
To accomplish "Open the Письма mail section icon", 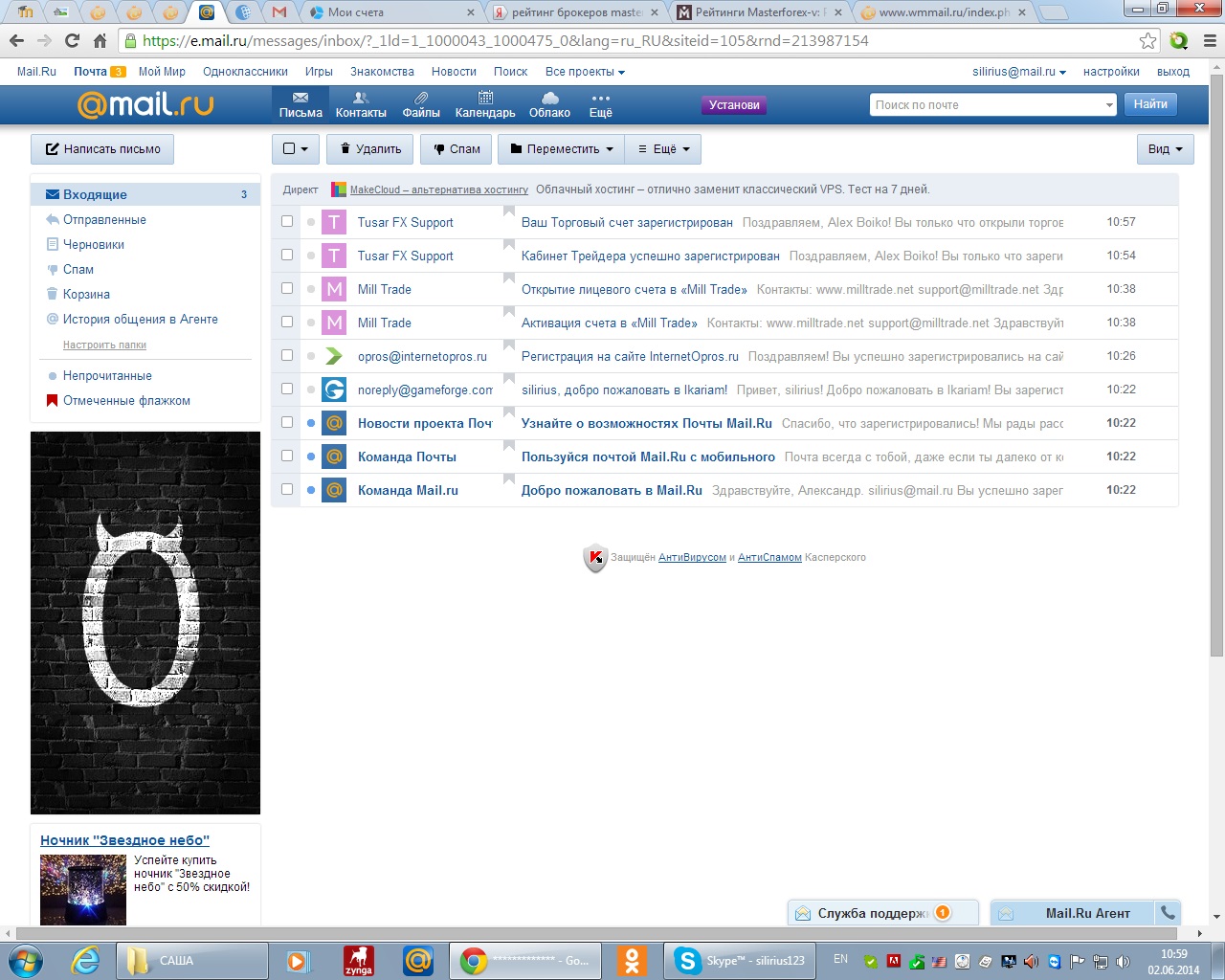I will pos(301,98).
